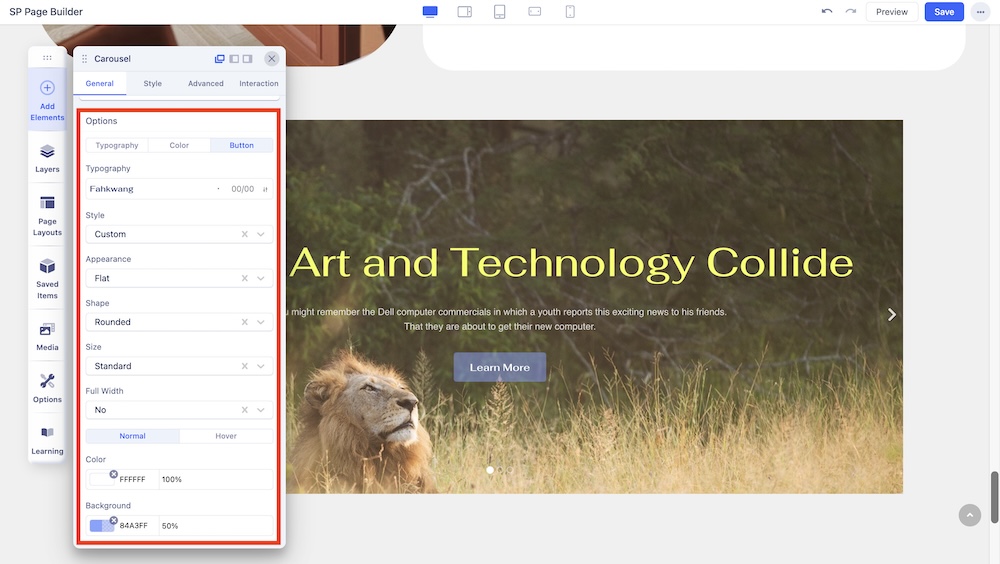Switch button state to Hover
1000x564 pixels.
[x=226, y=436]
